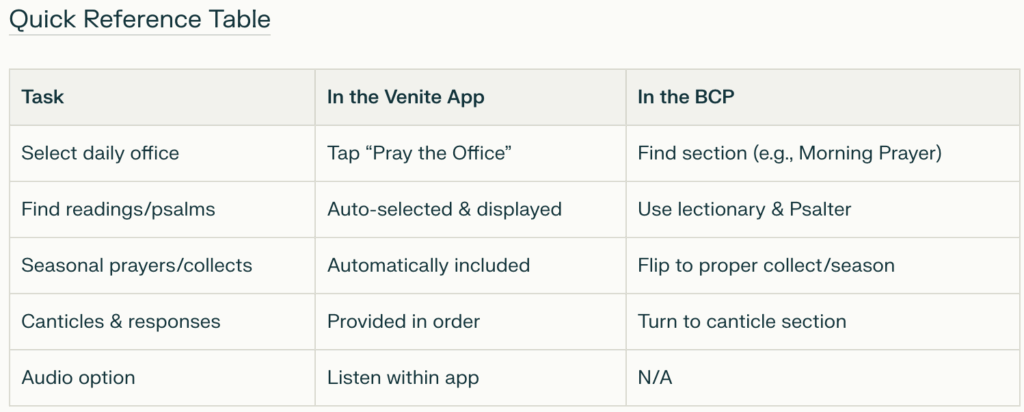Image resolution: width=1024 pixels, height=412 pixels.
Task: Click the Automatically included cell
Action: coord(470,266)
